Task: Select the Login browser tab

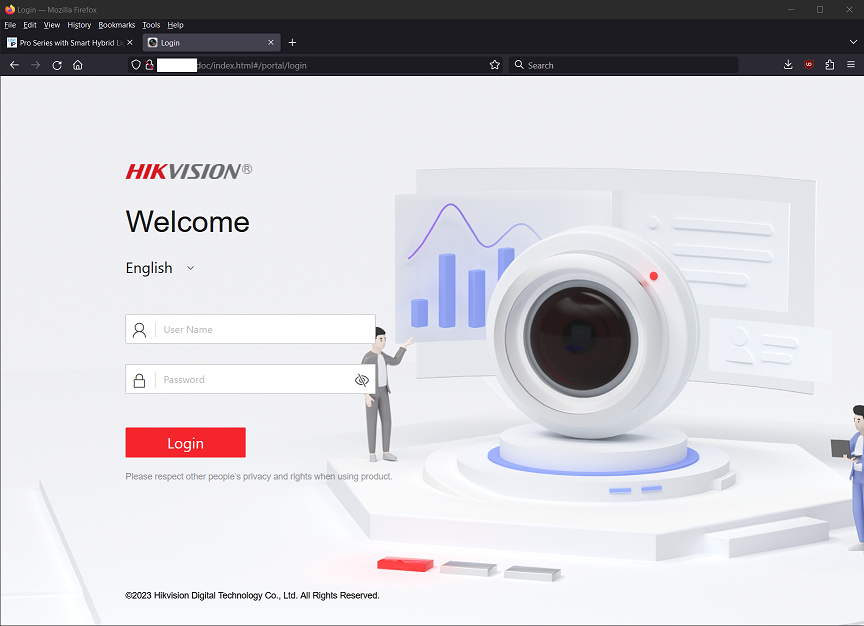Action: 211,42
